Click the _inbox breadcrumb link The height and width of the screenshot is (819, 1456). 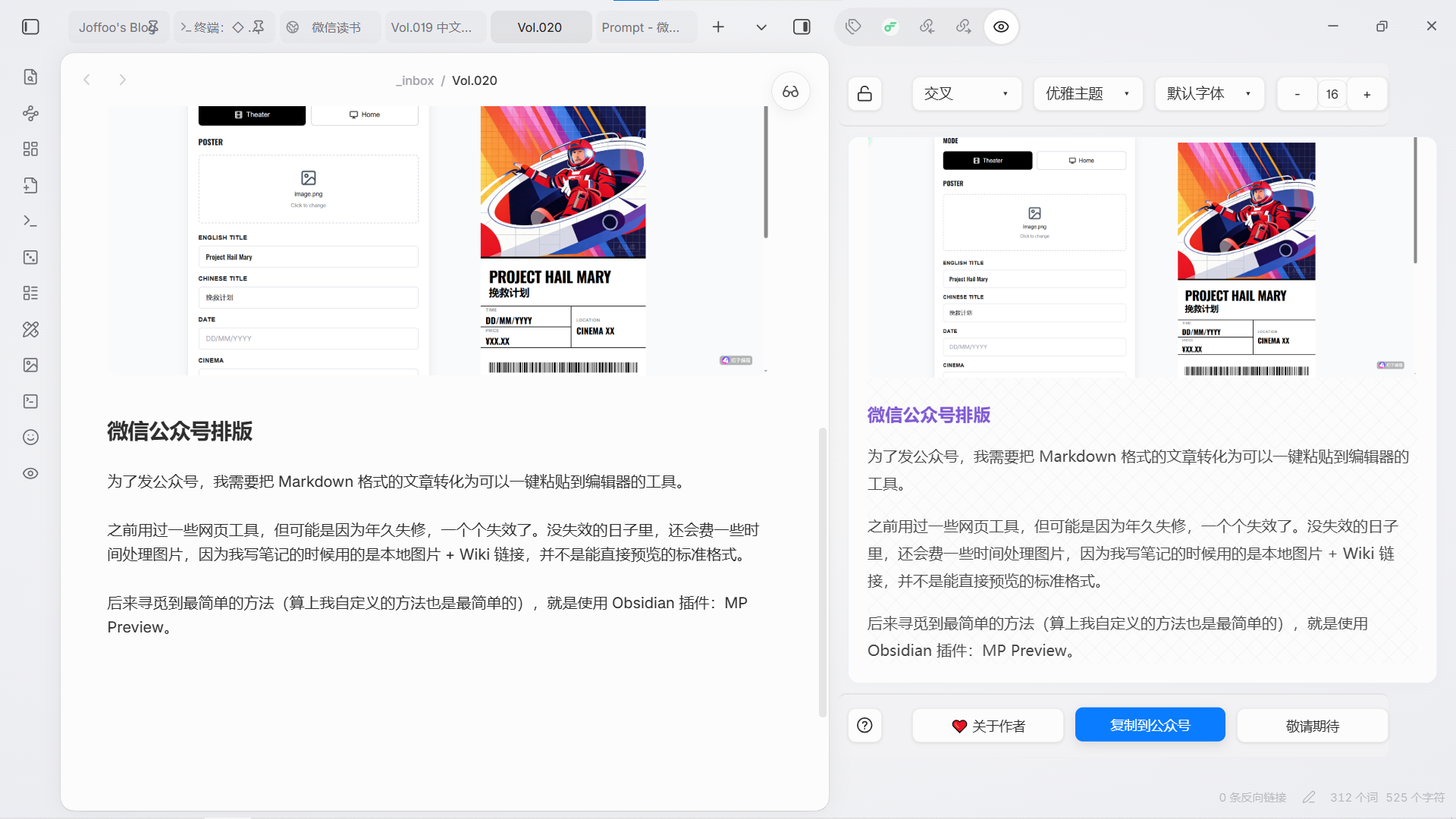coord(416,80)
